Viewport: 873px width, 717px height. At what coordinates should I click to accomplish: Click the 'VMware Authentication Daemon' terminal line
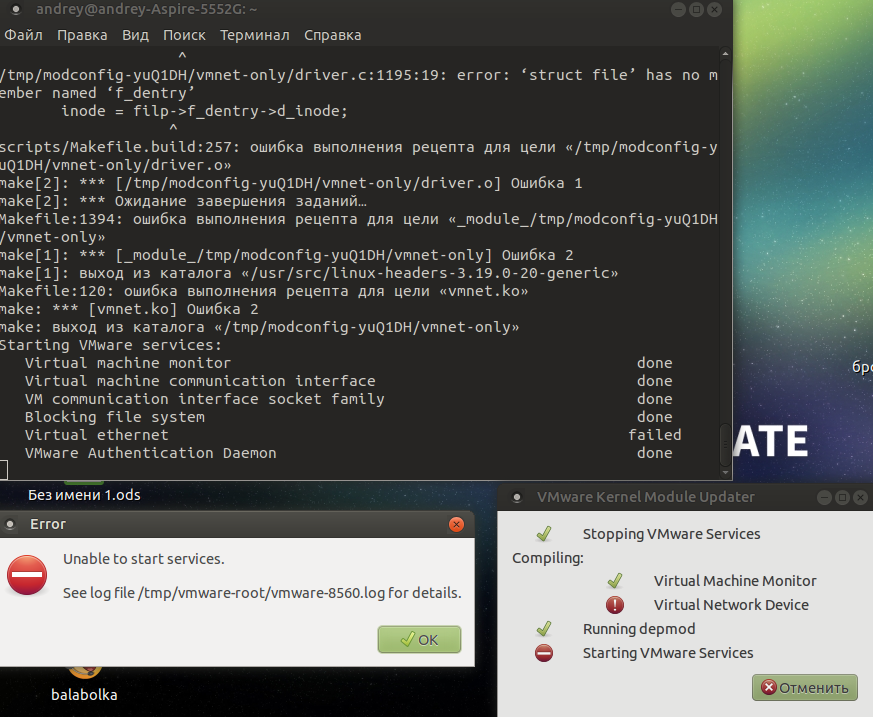tap(150, 453)
